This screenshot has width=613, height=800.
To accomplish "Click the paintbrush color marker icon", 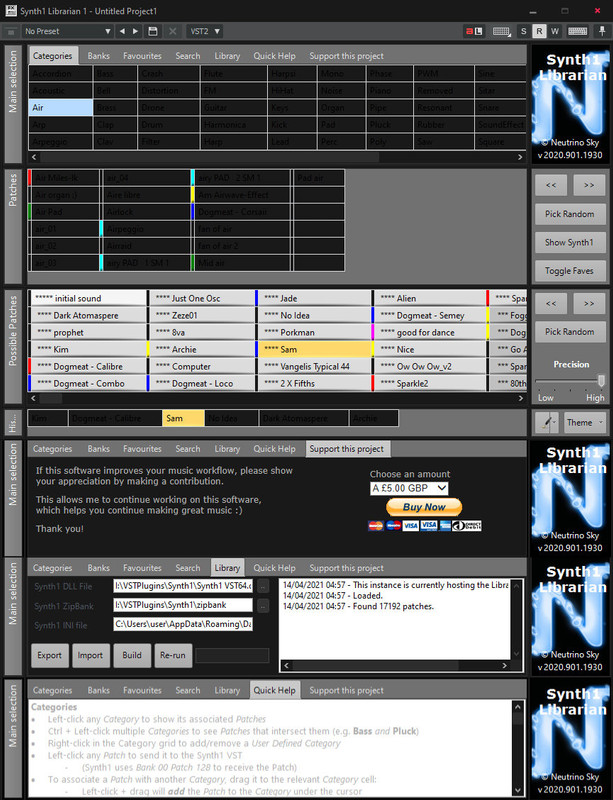I will click(544, 422).
